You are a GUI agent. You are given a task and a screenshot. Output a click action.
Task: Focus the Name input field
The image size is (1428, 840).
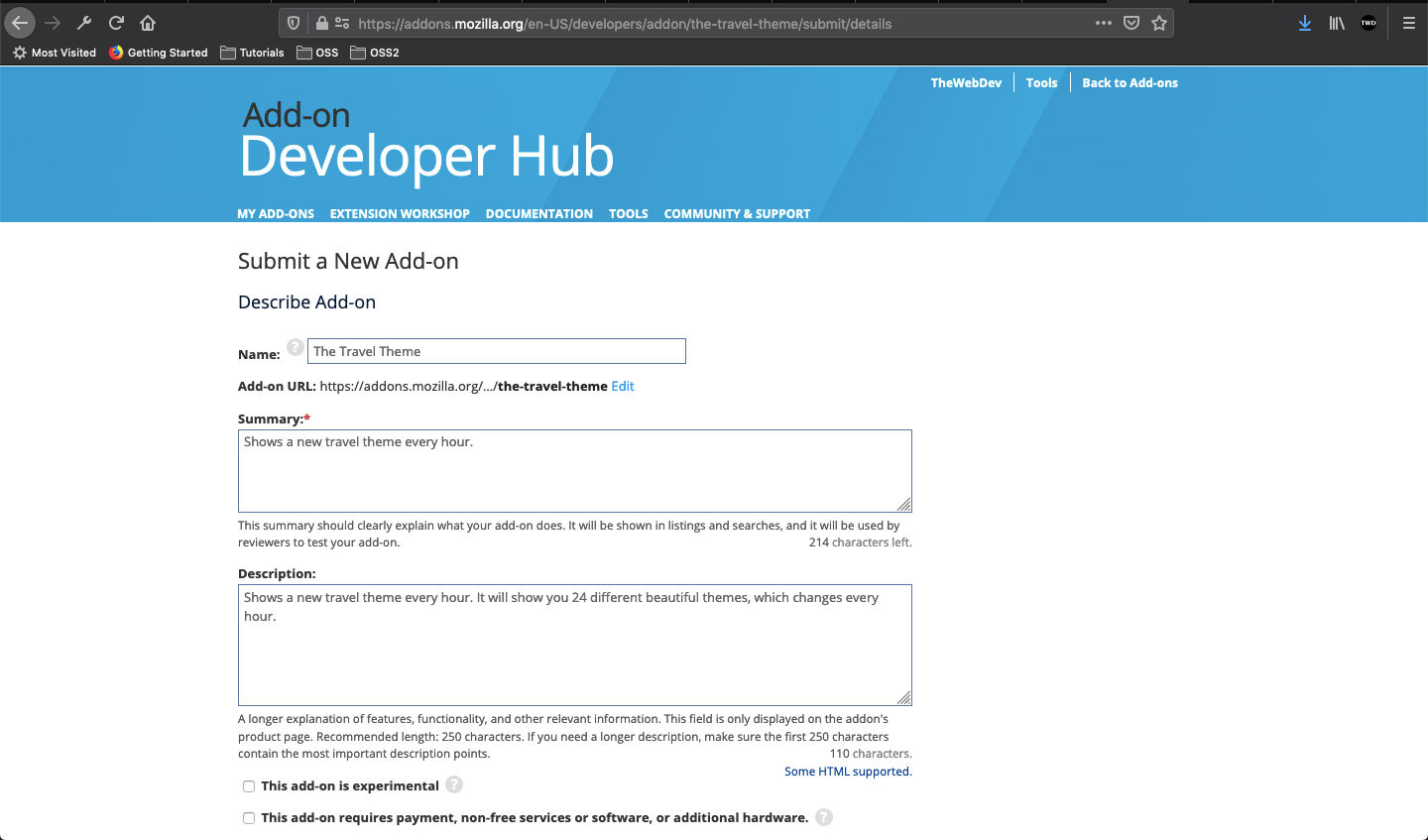497,351
